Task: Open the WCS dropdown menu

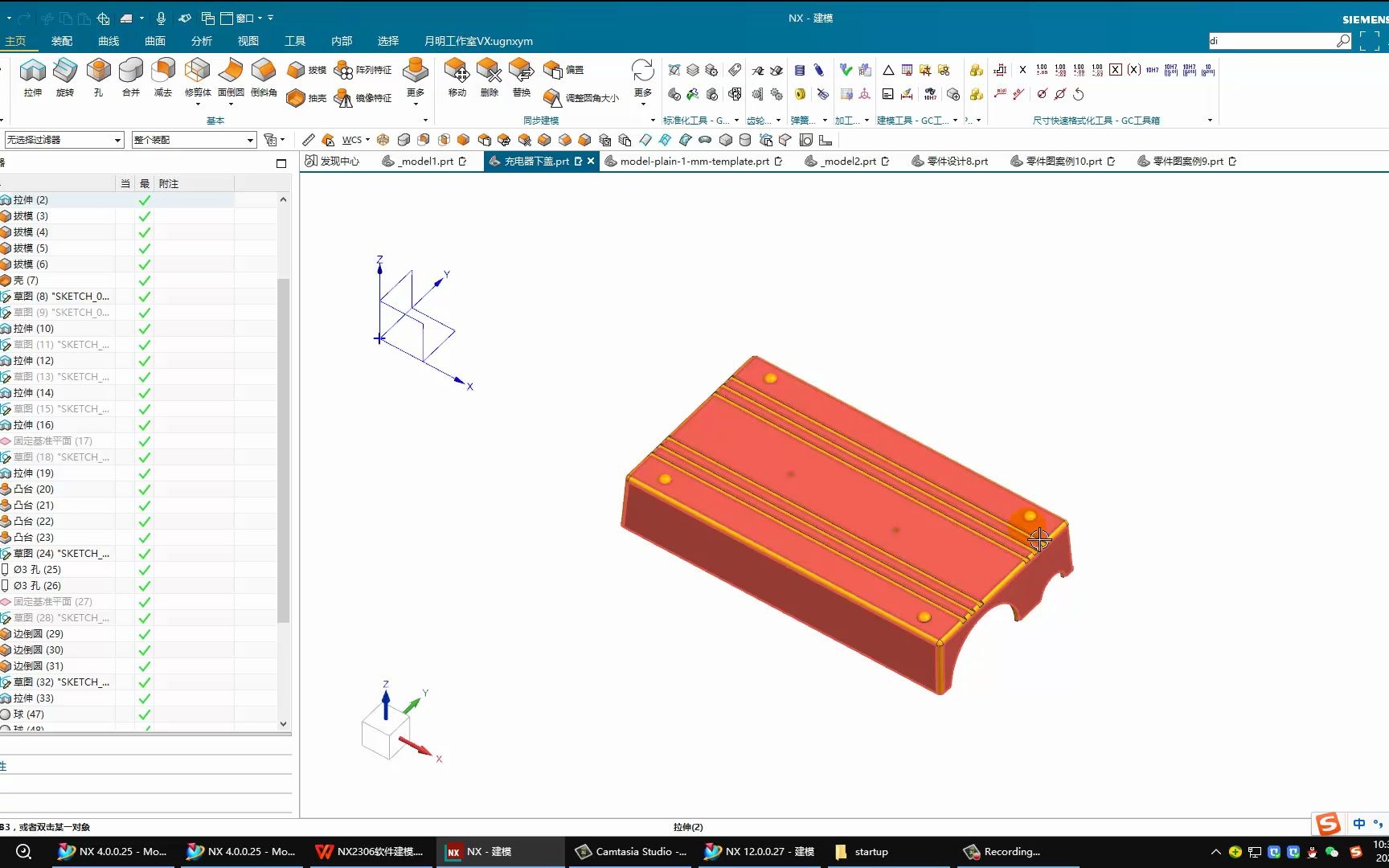Action: [356, 140]
